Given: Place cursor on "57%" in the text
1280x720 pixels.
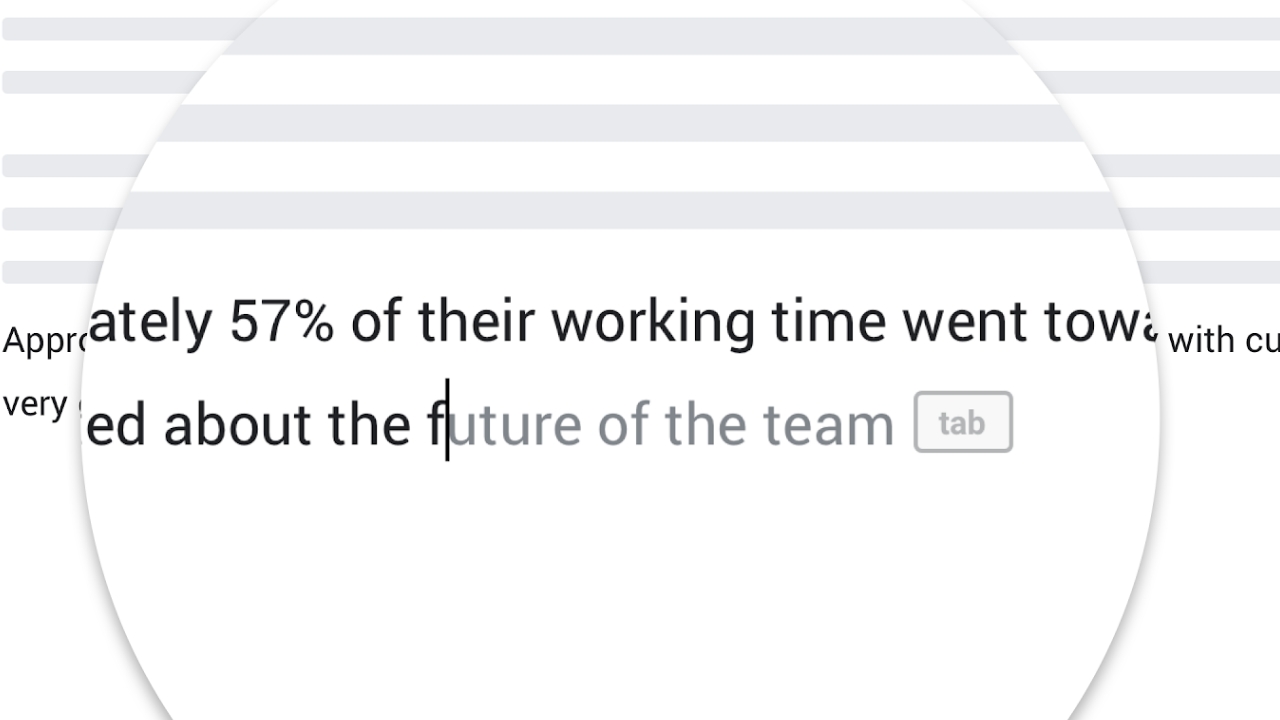Looking at the screenshot, I should tap(281, 323).
